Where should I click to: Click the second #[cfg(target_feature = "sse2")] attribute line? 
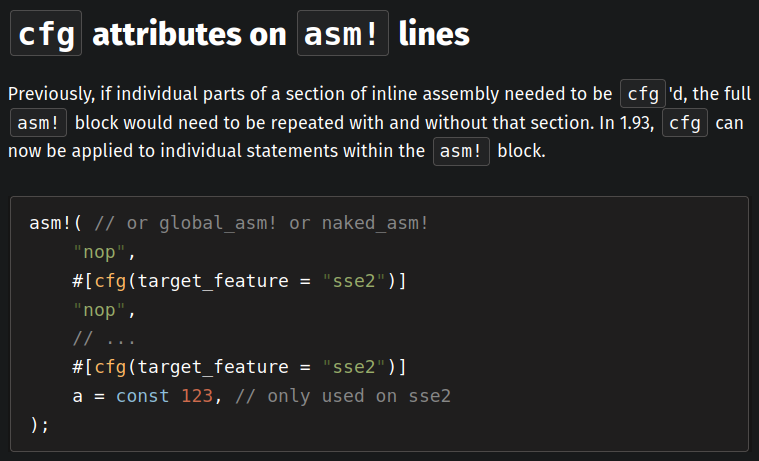[x=239, y=367]
